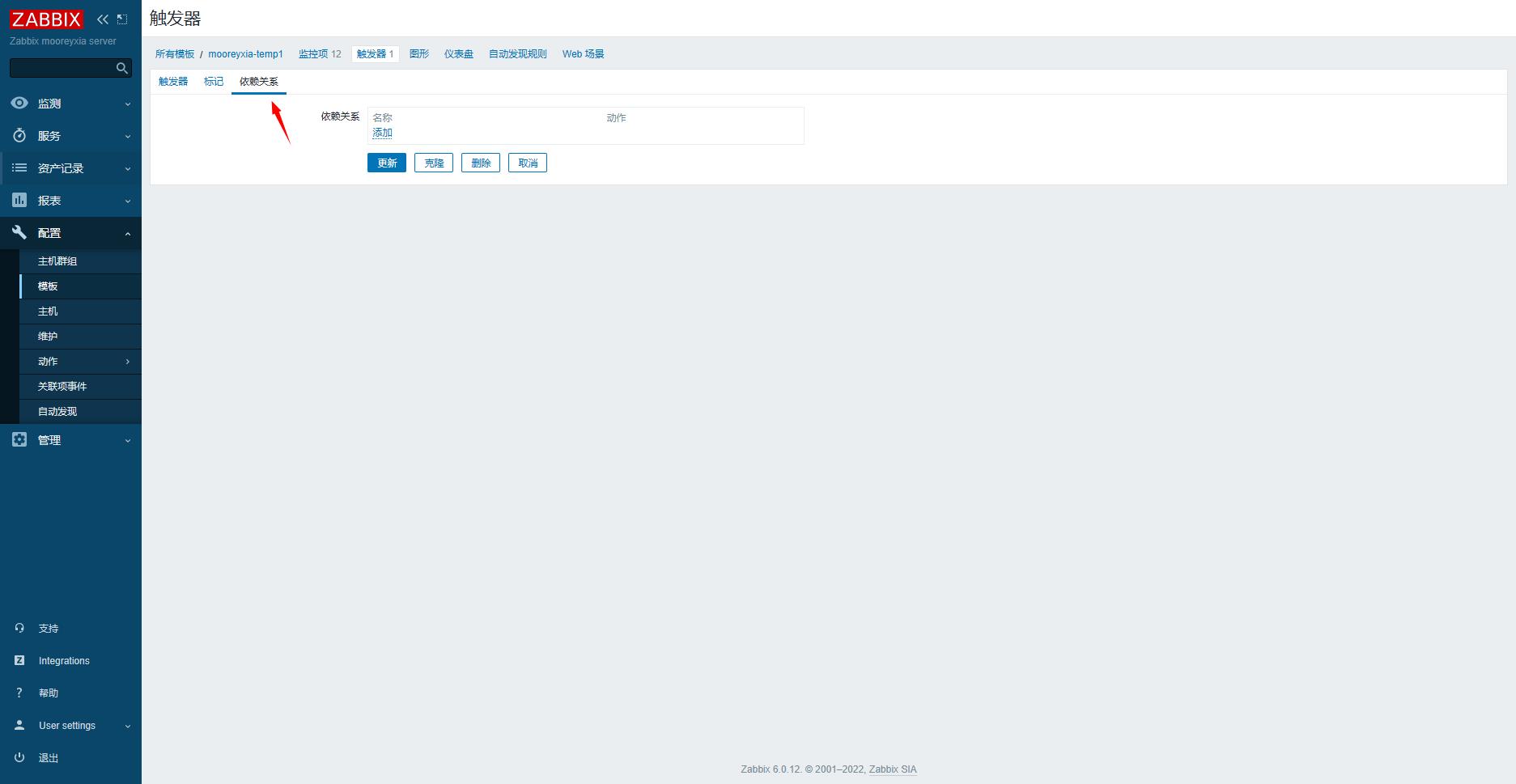1516x784 pixels.
Task: Click the eye icon for 监测
Action: [19, 104]
